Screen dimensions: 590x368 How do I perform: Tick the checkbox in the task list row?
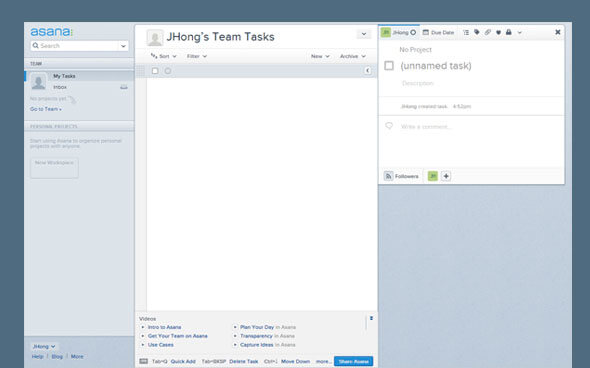point(155,71)
